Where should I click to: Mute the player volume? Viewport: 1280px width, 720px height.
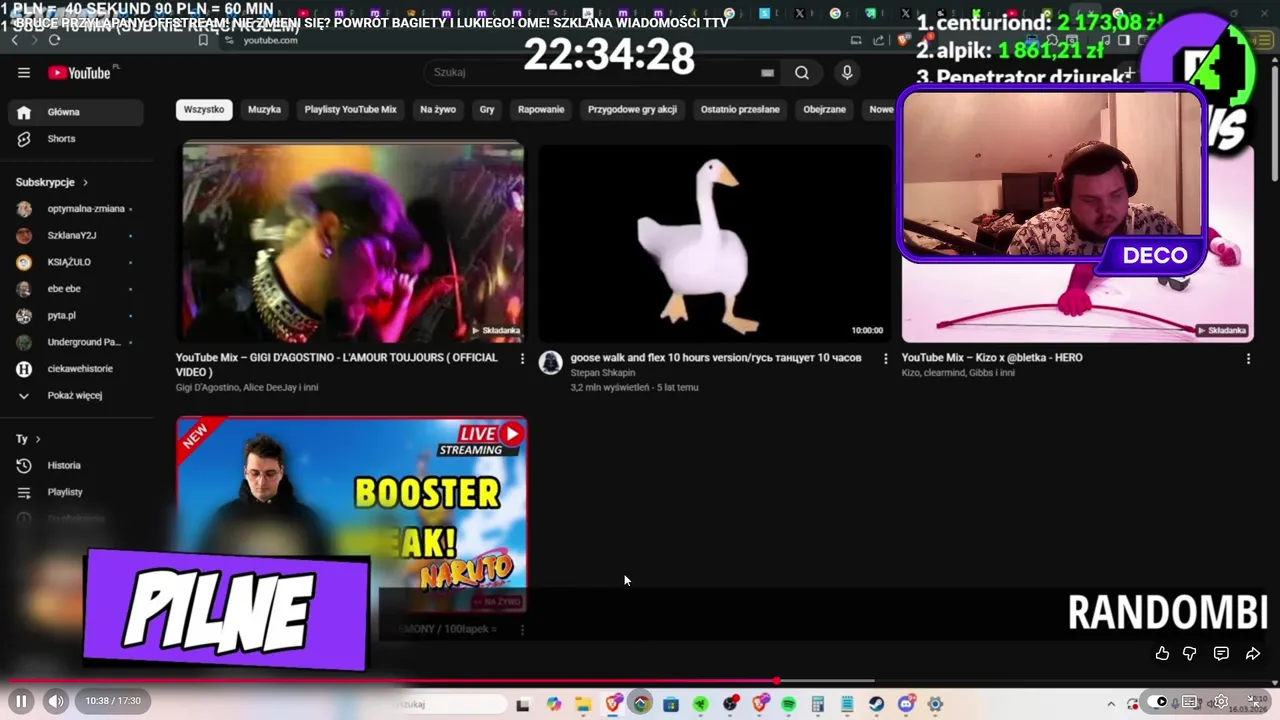click(x=56, y=701)
